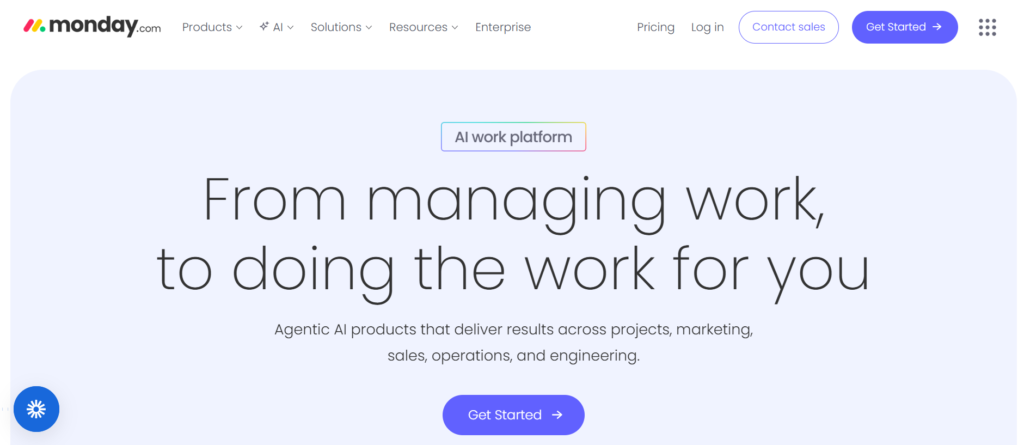Open the blue floating widget icon
1024x445 pixels.
point(37,408)
